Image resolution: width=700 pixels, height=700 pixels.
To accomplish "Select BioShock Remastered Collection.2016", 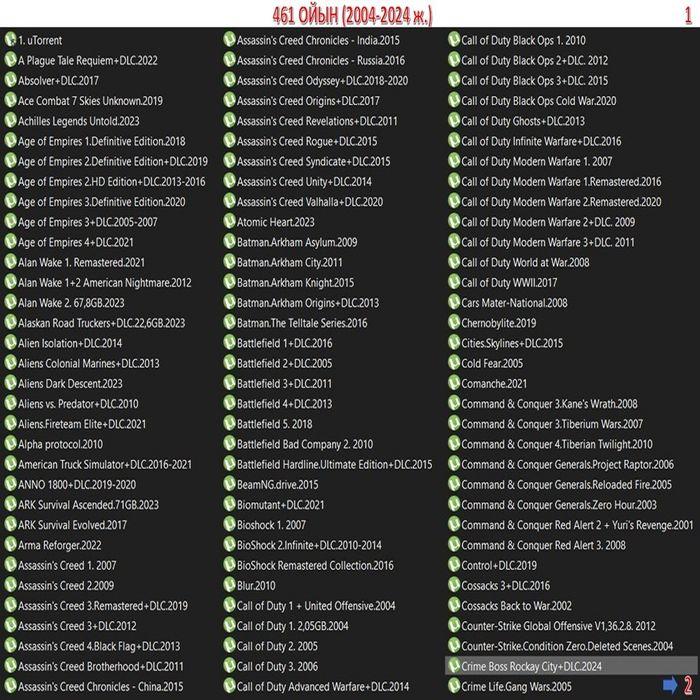I will (315, 565).
